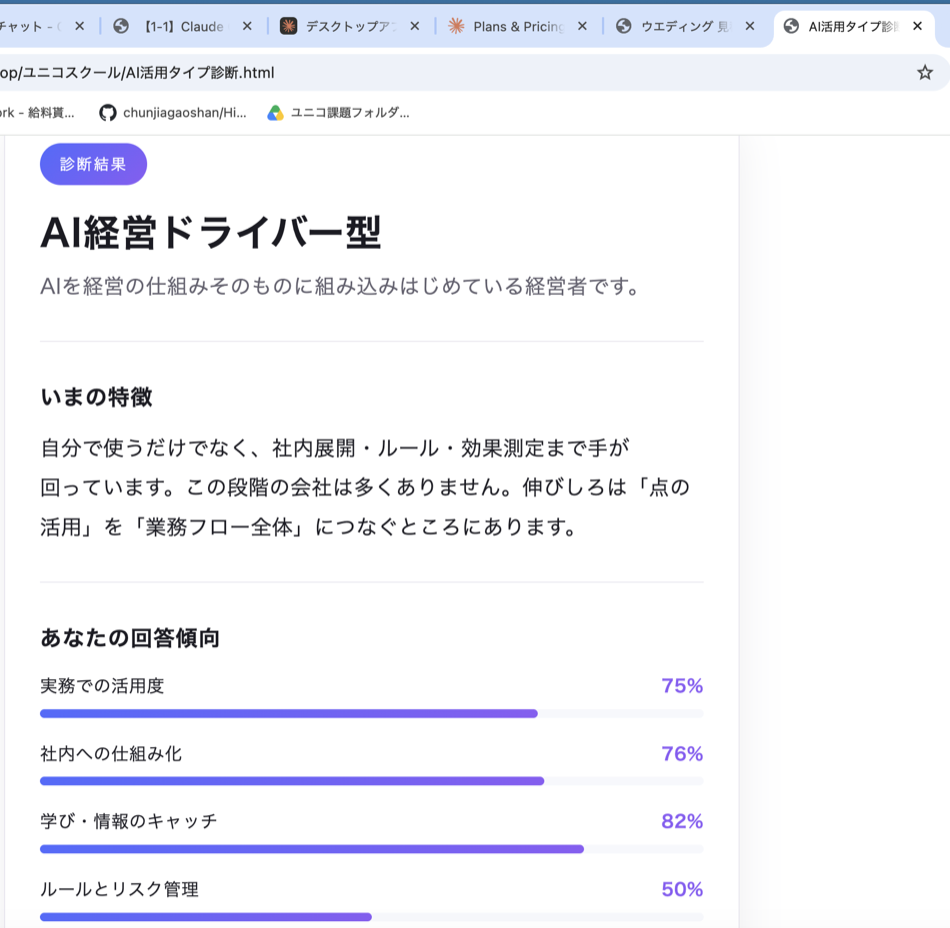This screenshot has height=928, width=950.
Task: Click the 実務での活用度 progress bar
Action: tap(371, 714)
